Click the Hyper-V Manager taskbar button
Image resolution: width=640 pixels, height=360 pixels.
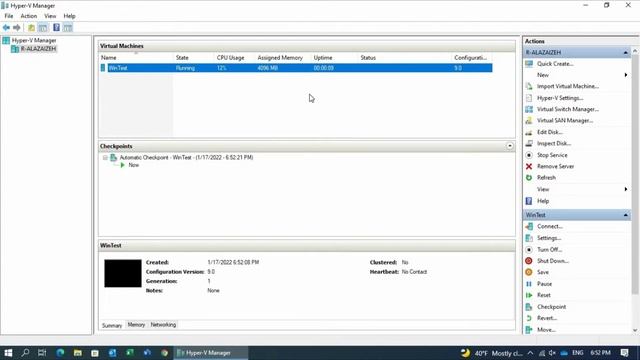pyautogui.click(x=211, y=353)
